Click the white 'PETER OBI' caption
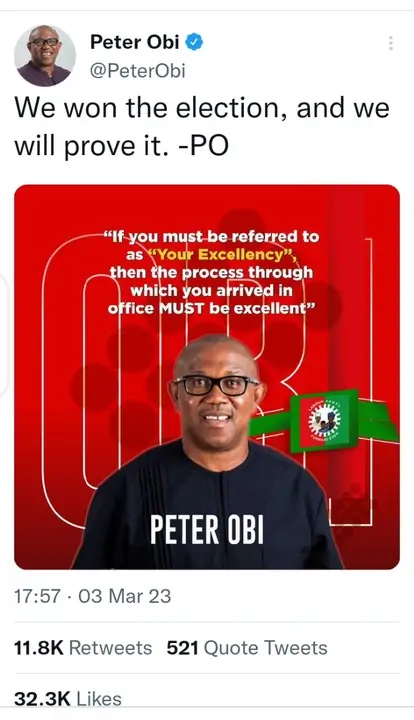 tap(207, 529)
